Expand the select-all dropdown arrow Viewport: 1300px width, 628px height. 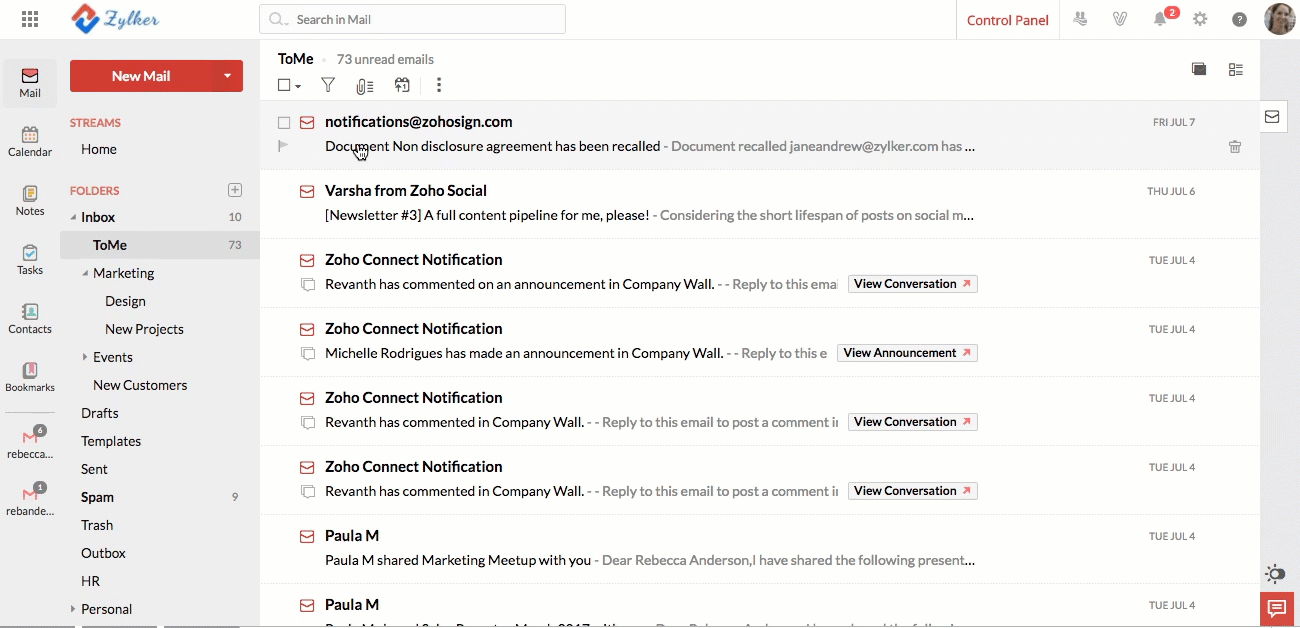pos(296,85)
